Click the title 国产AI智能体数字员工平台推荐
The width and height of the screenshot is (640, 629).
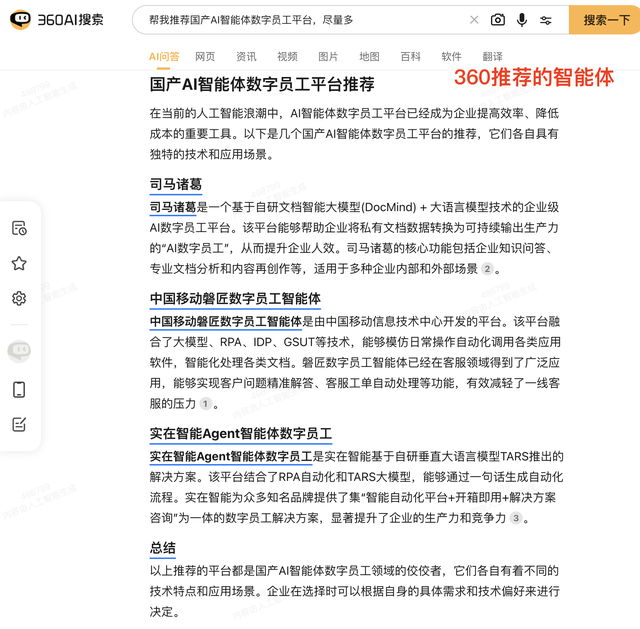click(x=262, y=84)
